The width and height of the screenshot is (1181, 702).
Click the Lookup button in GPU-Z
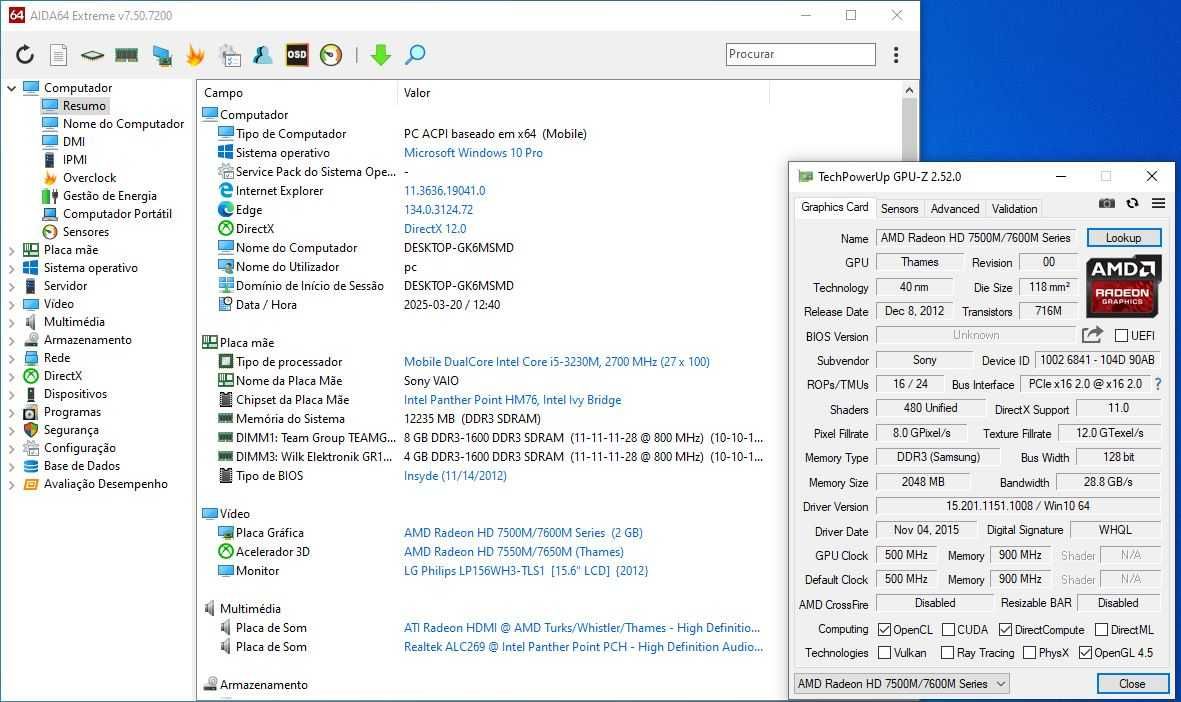point(1123,238)
